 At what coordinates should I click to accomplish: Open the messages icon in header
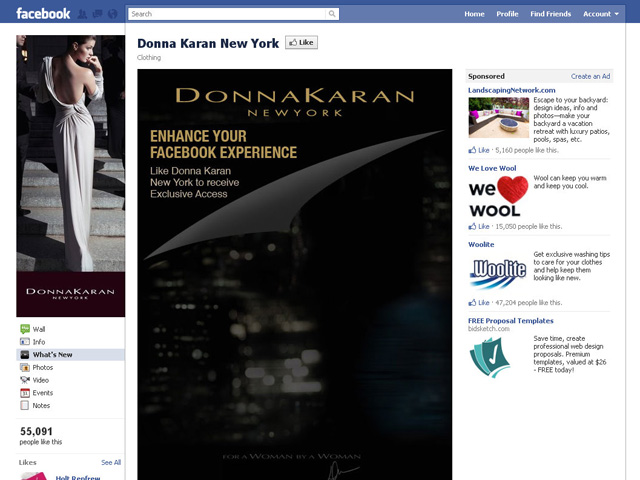click(98, 14)
